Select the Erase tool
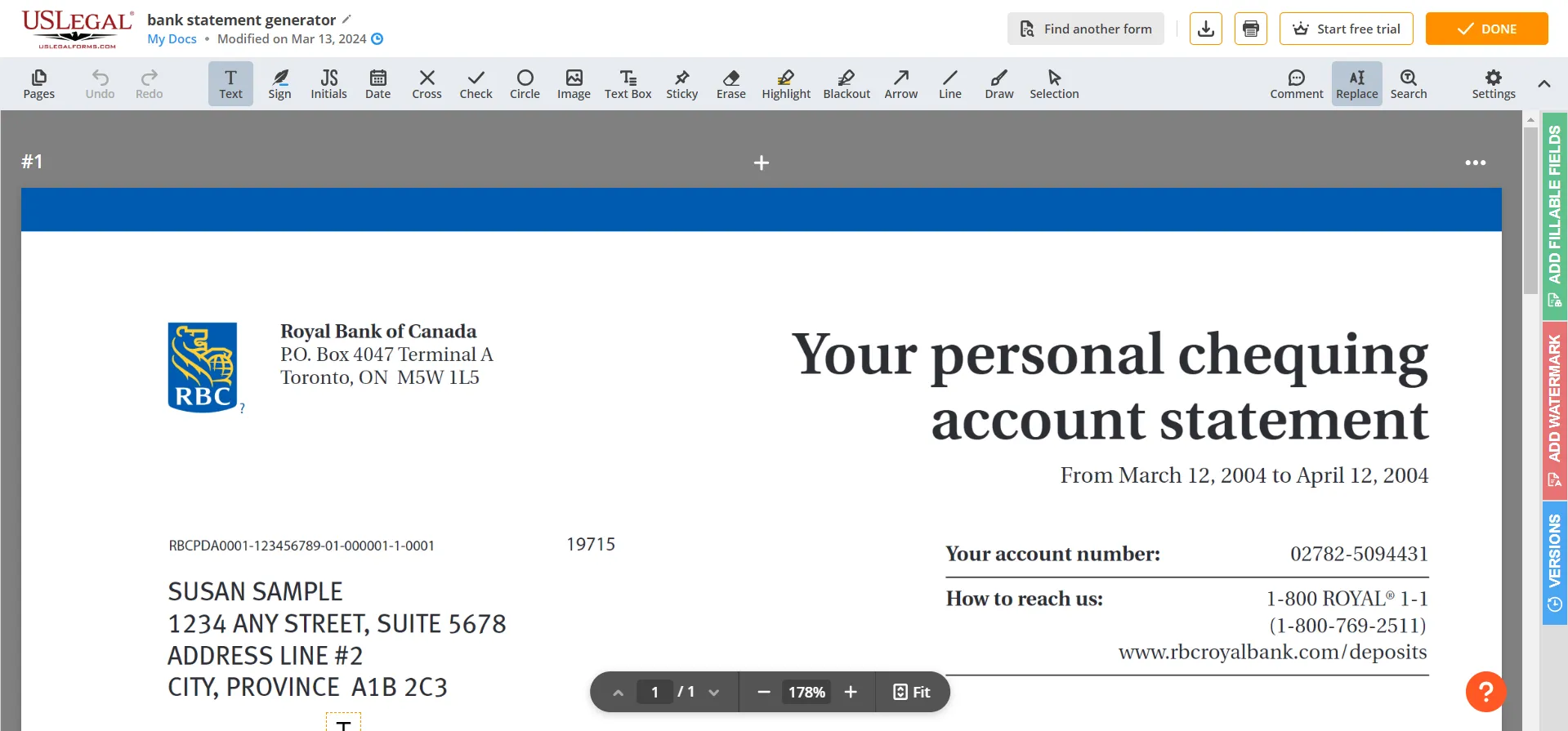 (x=730, y=84)
